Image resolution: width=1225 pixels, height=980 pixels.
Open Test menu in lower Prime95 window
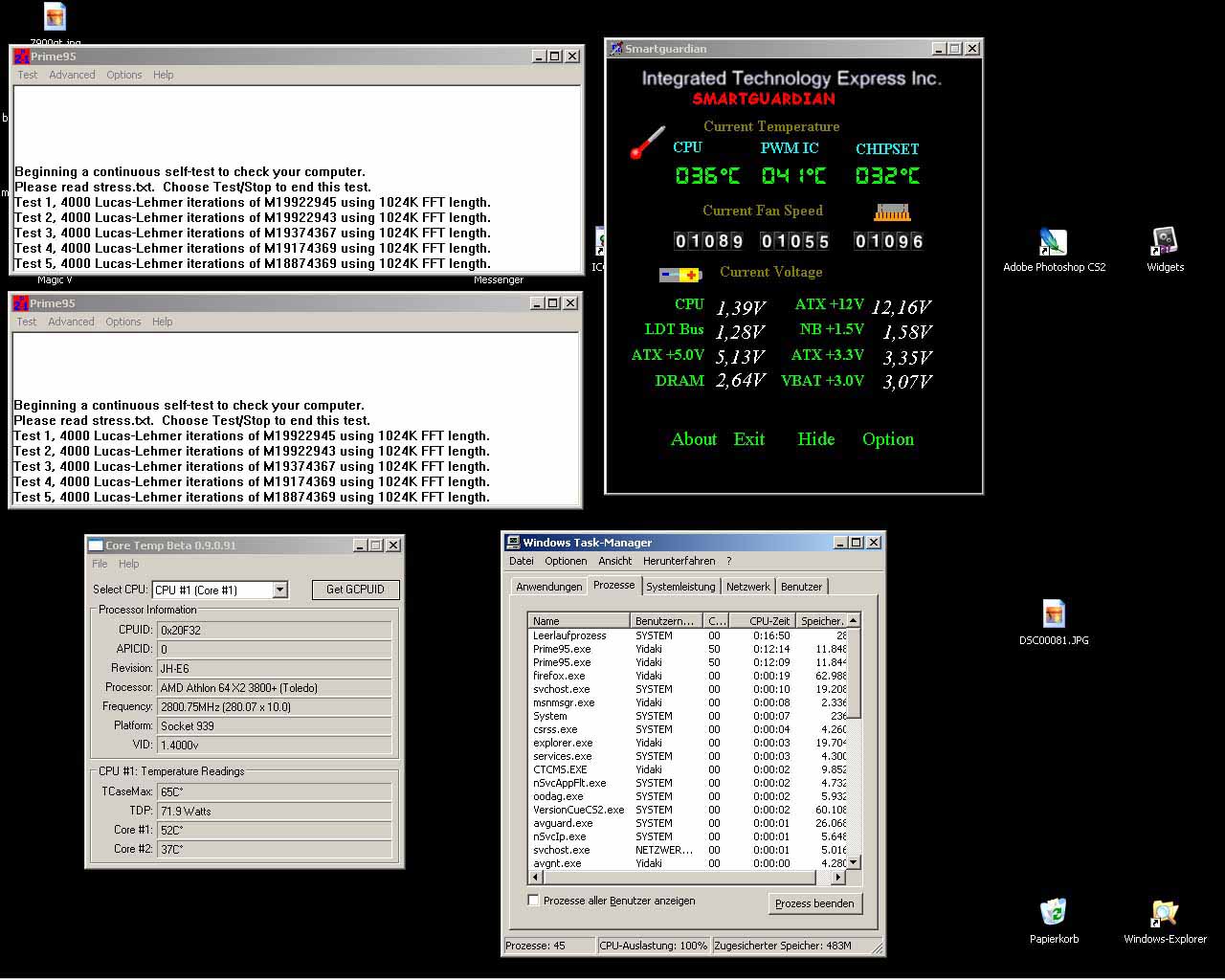(x=27, y=322)
